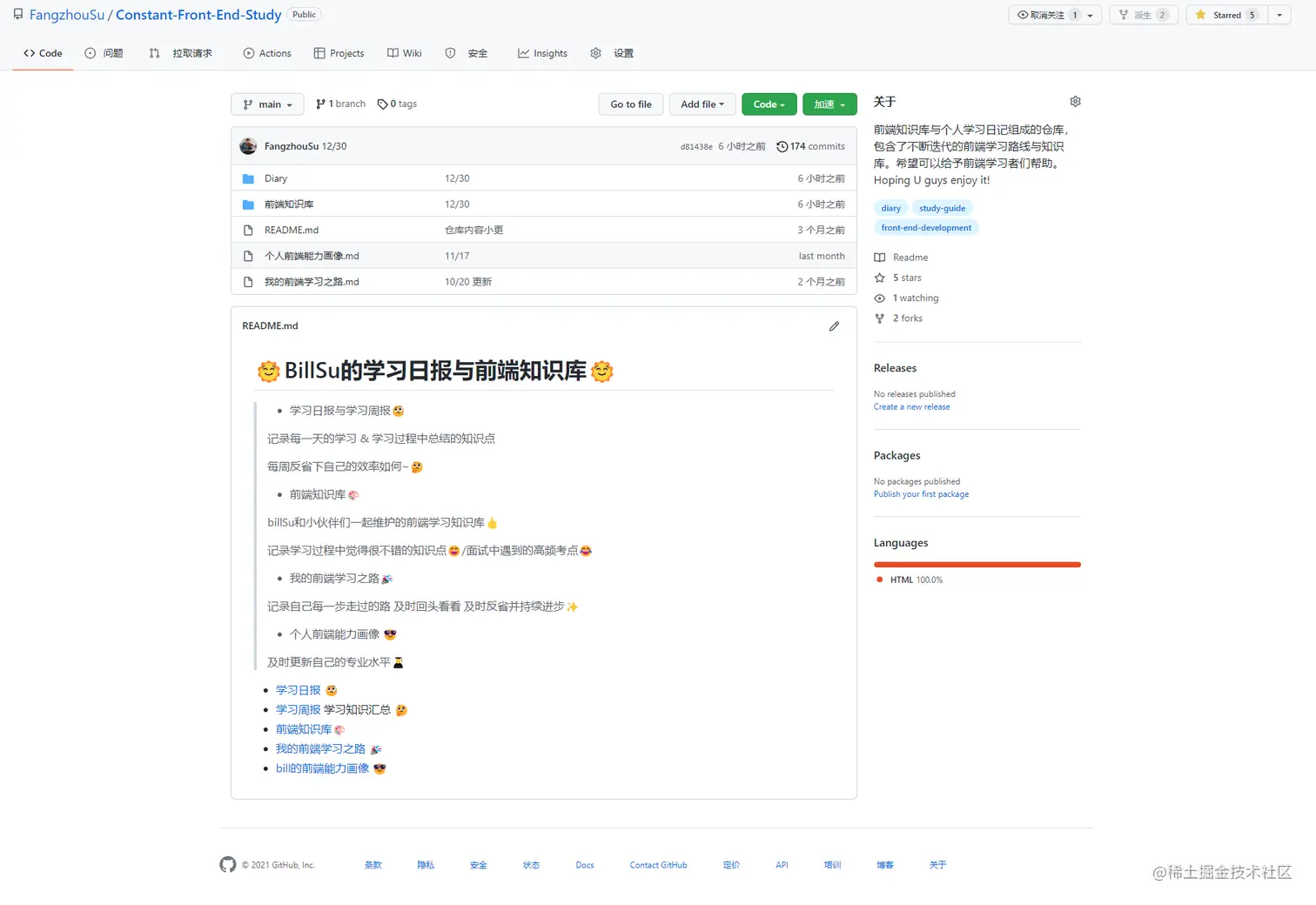Open the 学习日报 link in README

(299, 690)
